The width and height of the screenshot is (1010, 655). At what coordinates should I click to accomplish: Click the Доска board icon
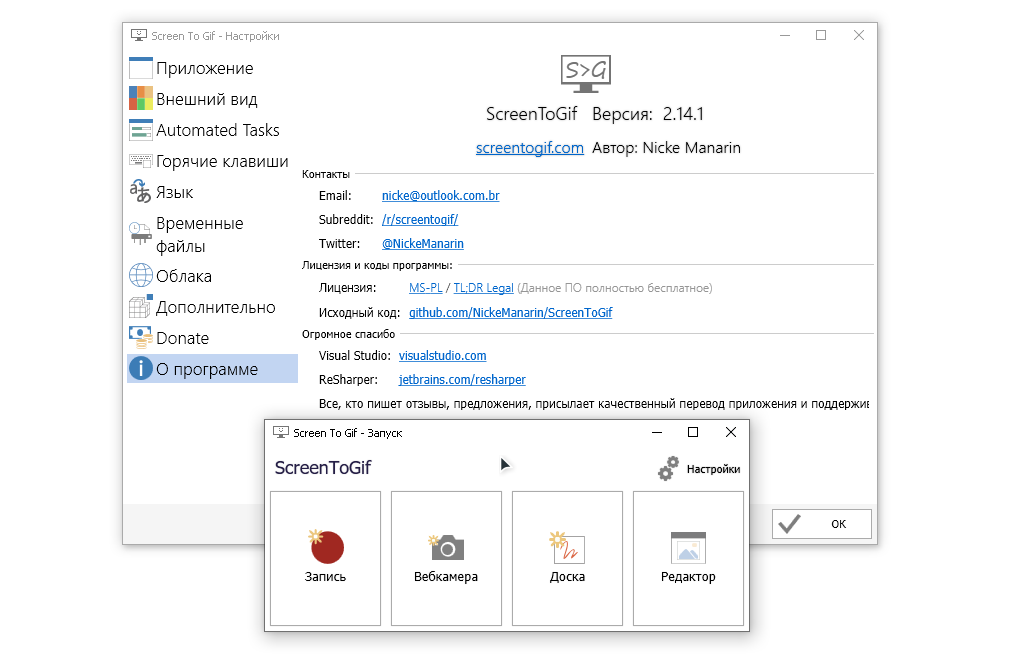(x=567, y=547)
